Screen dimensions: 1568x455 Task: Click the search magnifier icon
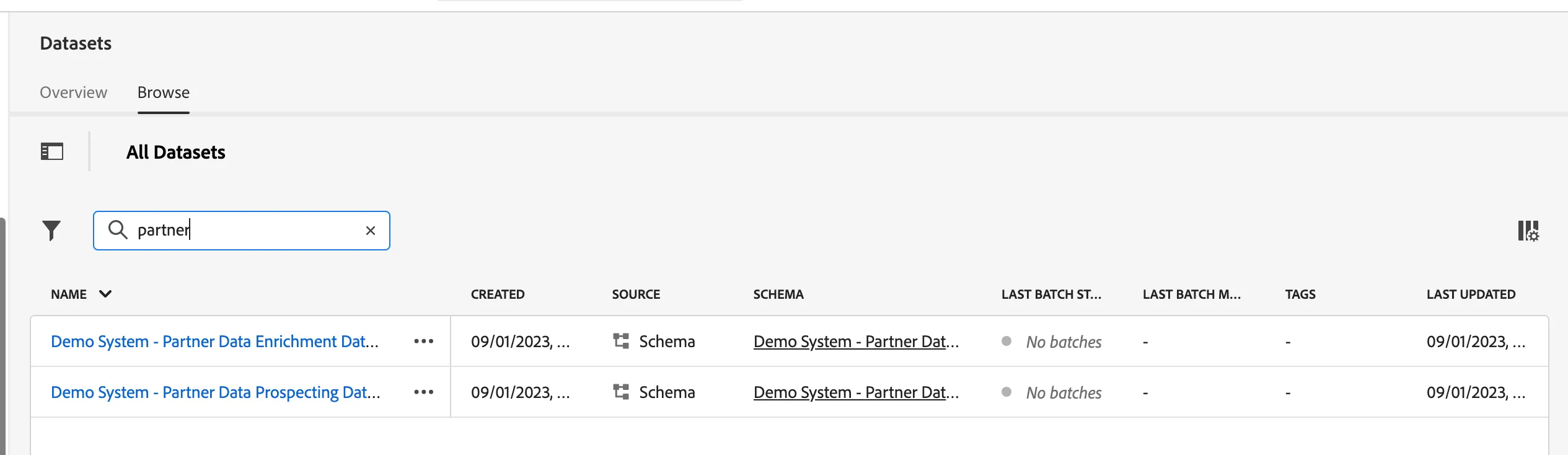pos(118,230)
